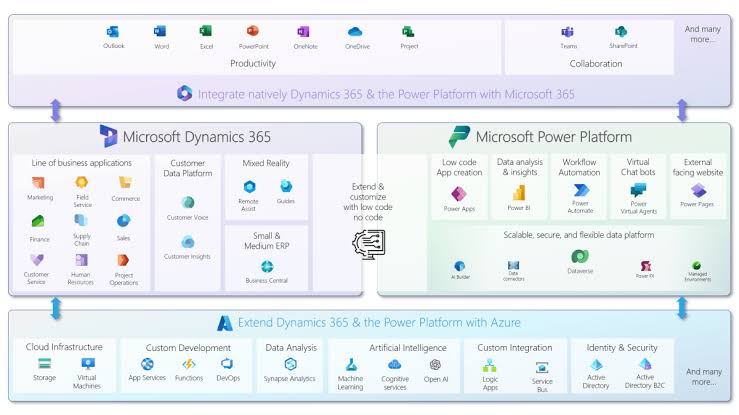The image size is (739, 415).
Task: Select the OneDrive cloud icon
Action: 355,32
